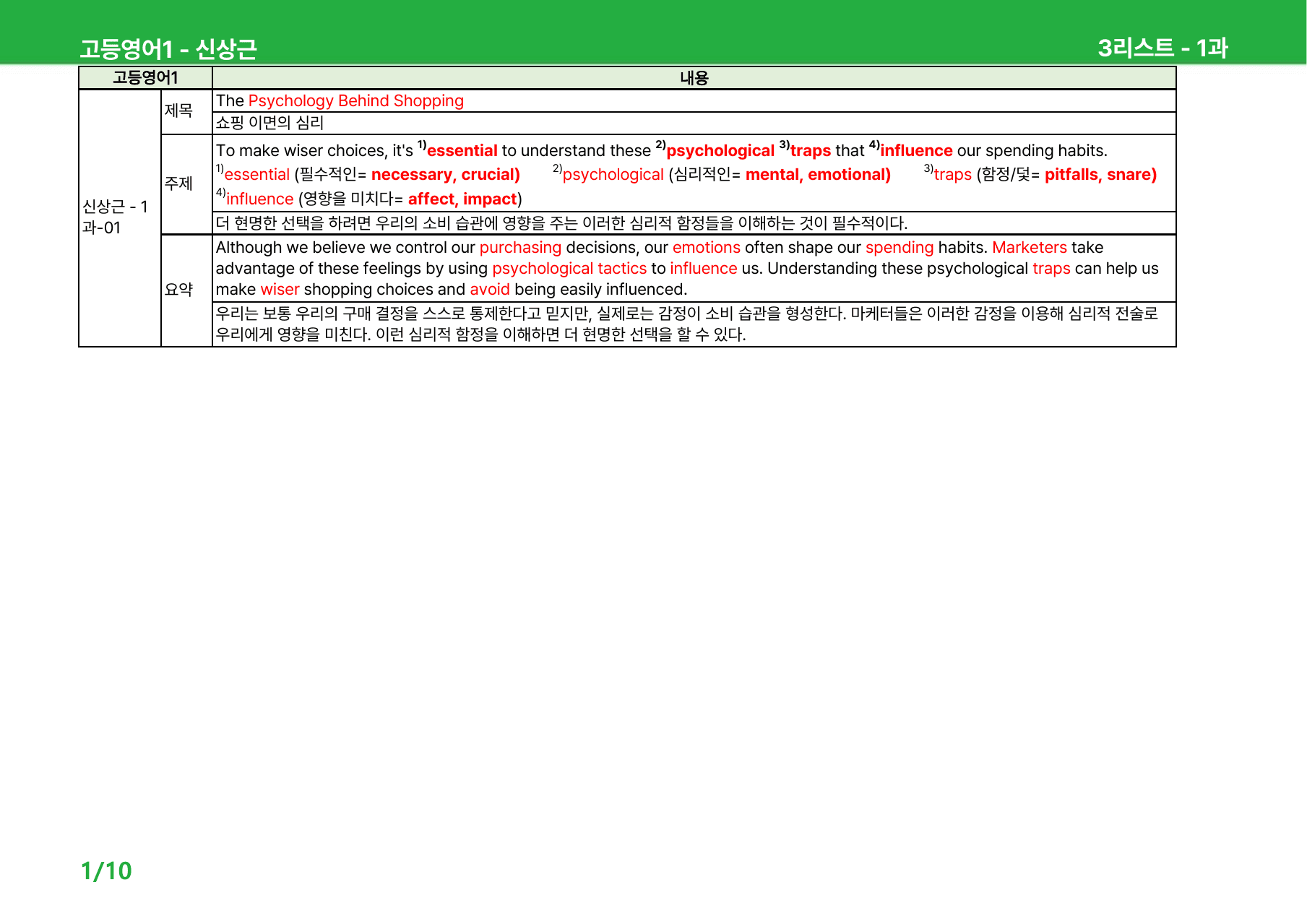Click the bold word psychological in topic sentence
This screenshot has height=924, width=1307.
click(x=720, y=150)
